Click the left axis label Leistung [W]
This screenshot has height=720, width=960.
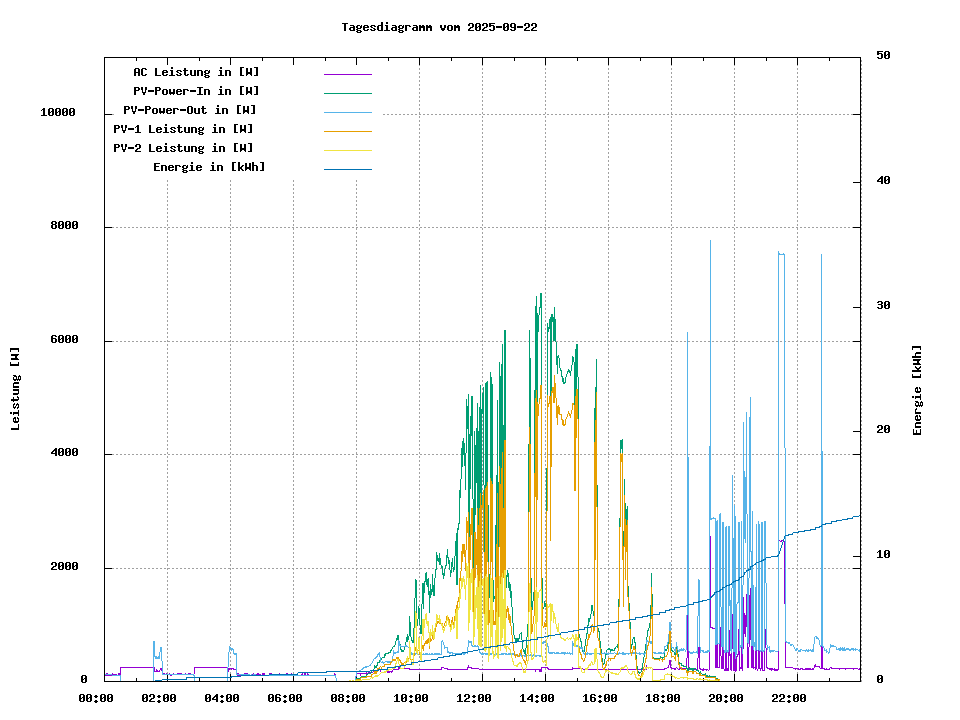point(16,389)
